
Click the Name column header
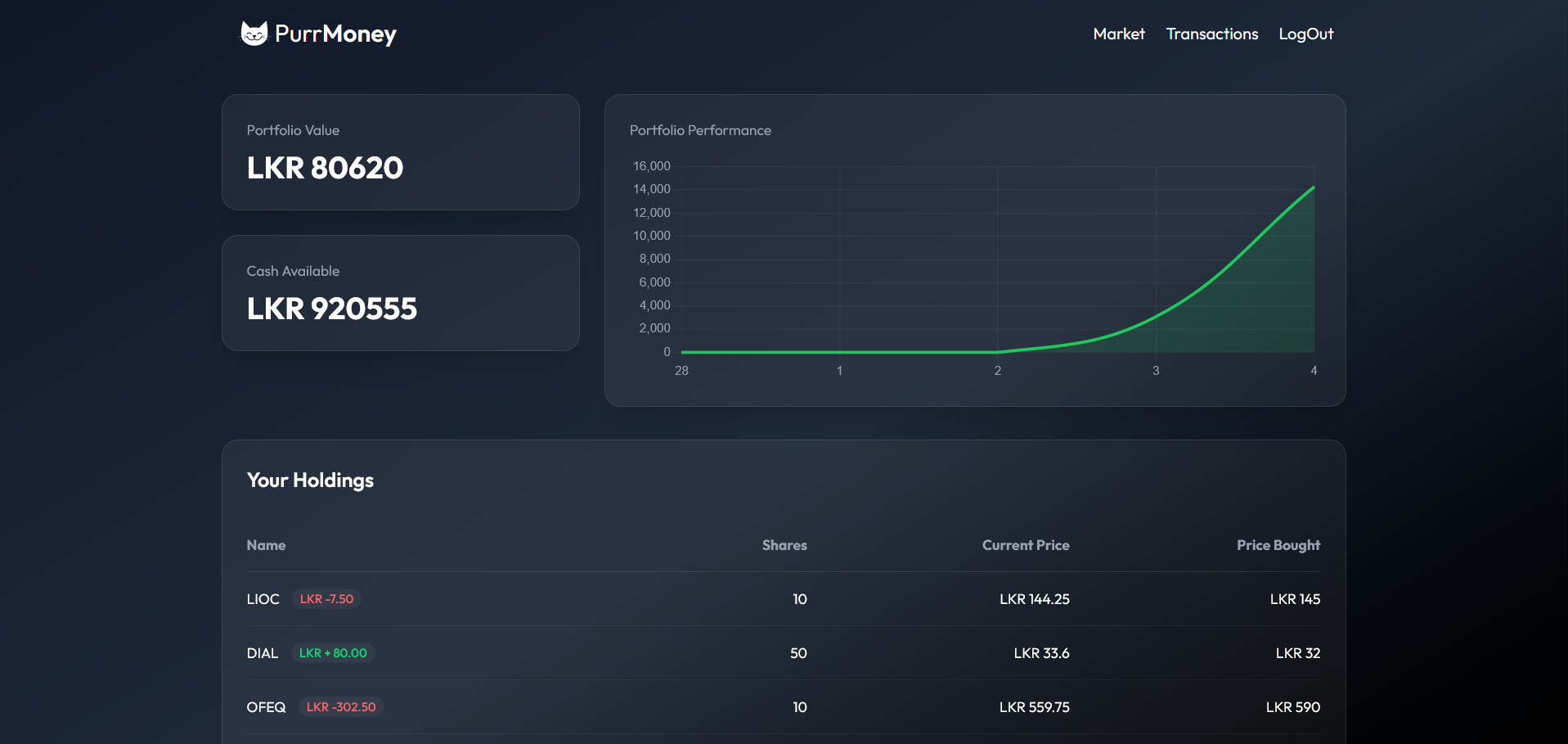click(266, 545)
